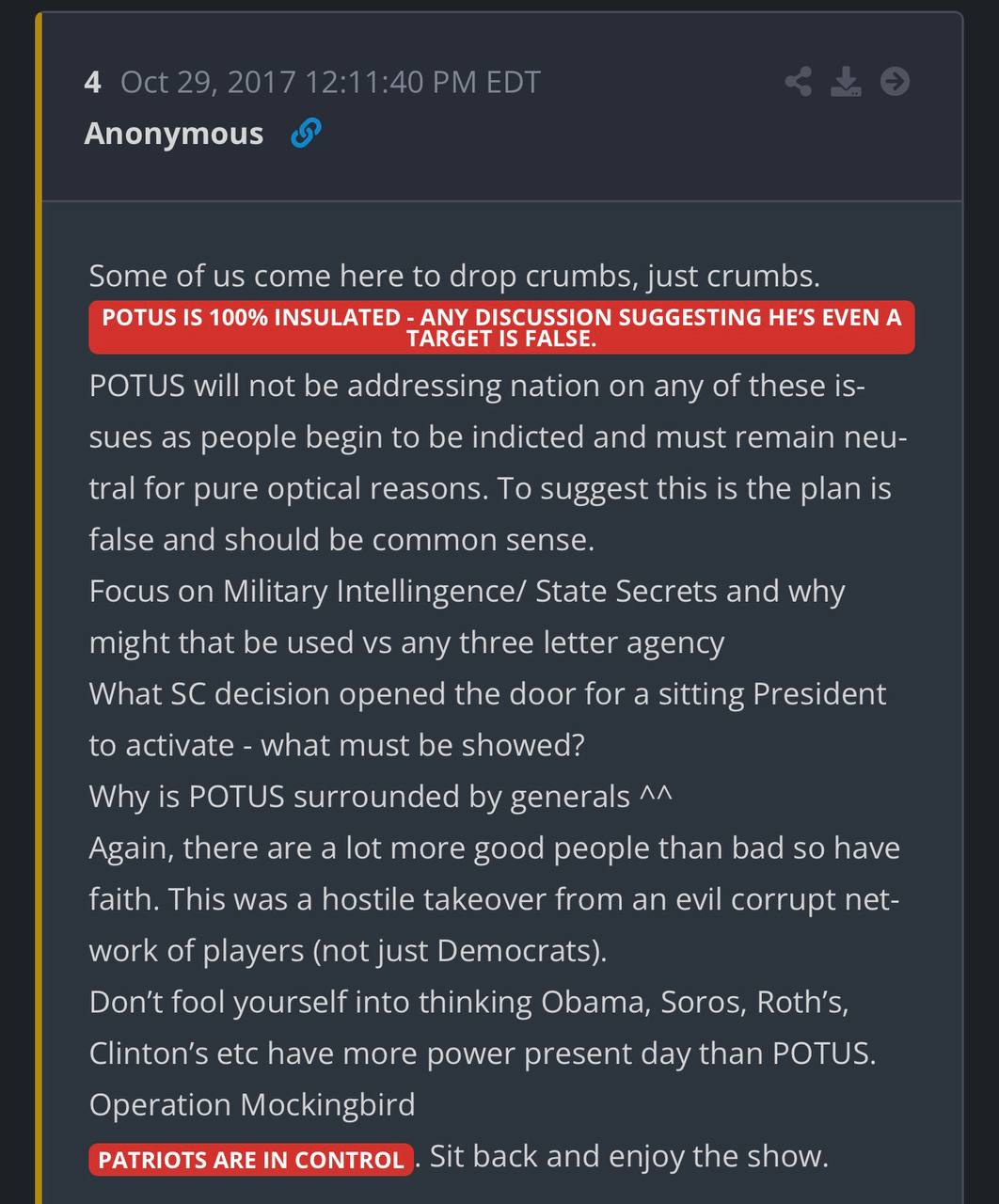The height and width of the screenshot is (1204, 999).
Task: Click the 'false and should be common sense' line
Action: click(x=341, y=540)
